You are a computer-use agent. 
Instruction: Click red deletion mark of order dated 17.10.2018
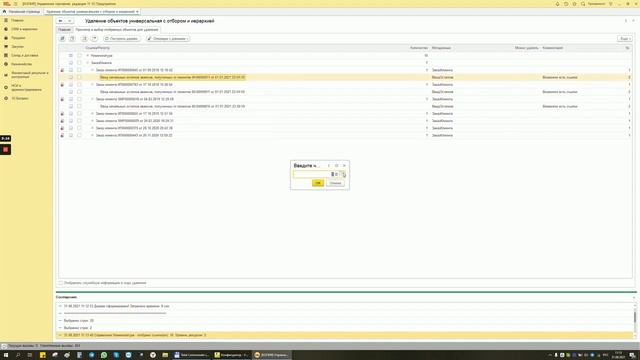(x=62, y=85)
